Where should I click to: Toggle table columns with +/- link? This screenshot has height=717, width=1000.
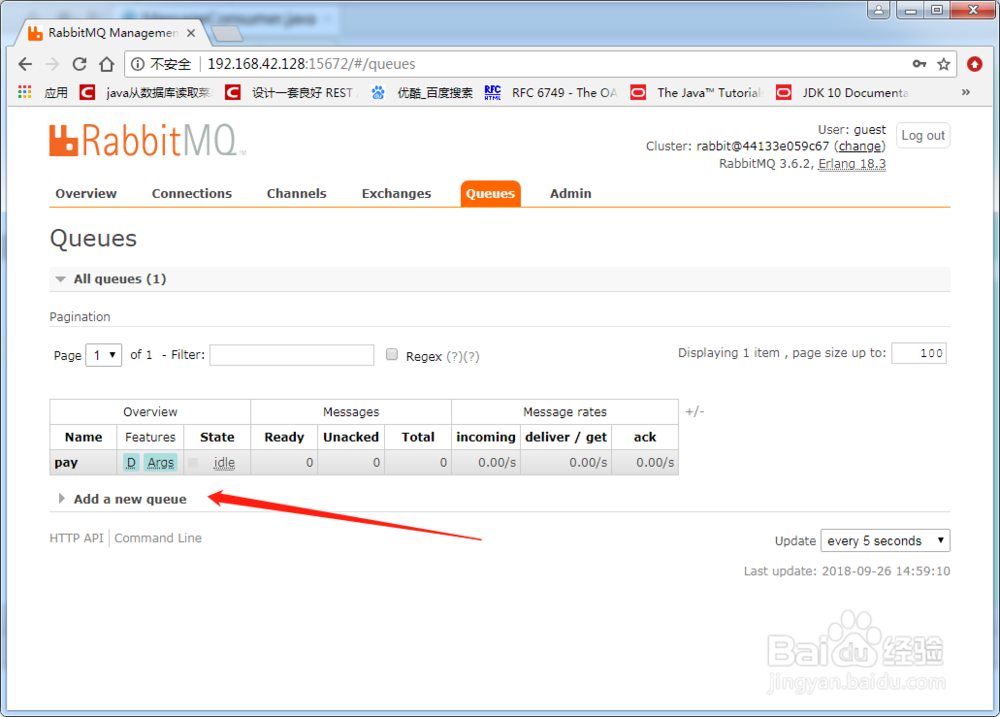(x=695, y=411)
